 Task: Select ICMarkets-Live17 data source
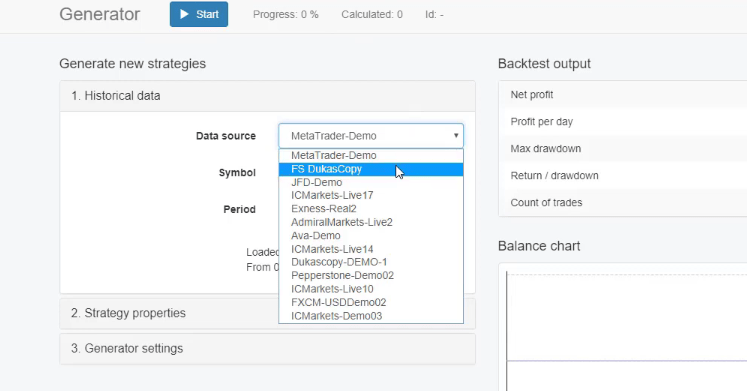click(371, 195)
